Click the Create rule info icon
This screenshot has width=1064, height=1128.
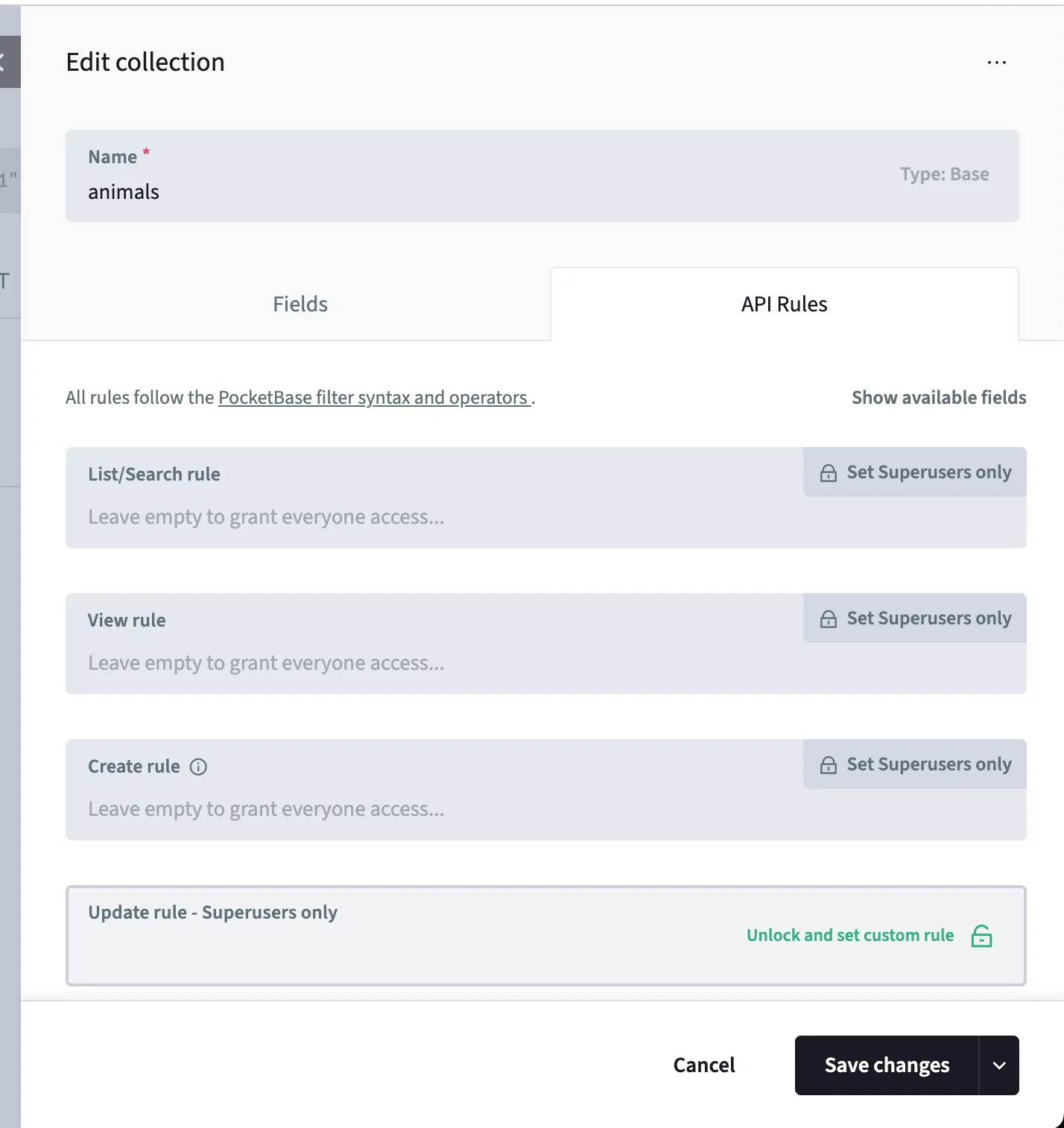pyautogui.click(x=198, y=767)
